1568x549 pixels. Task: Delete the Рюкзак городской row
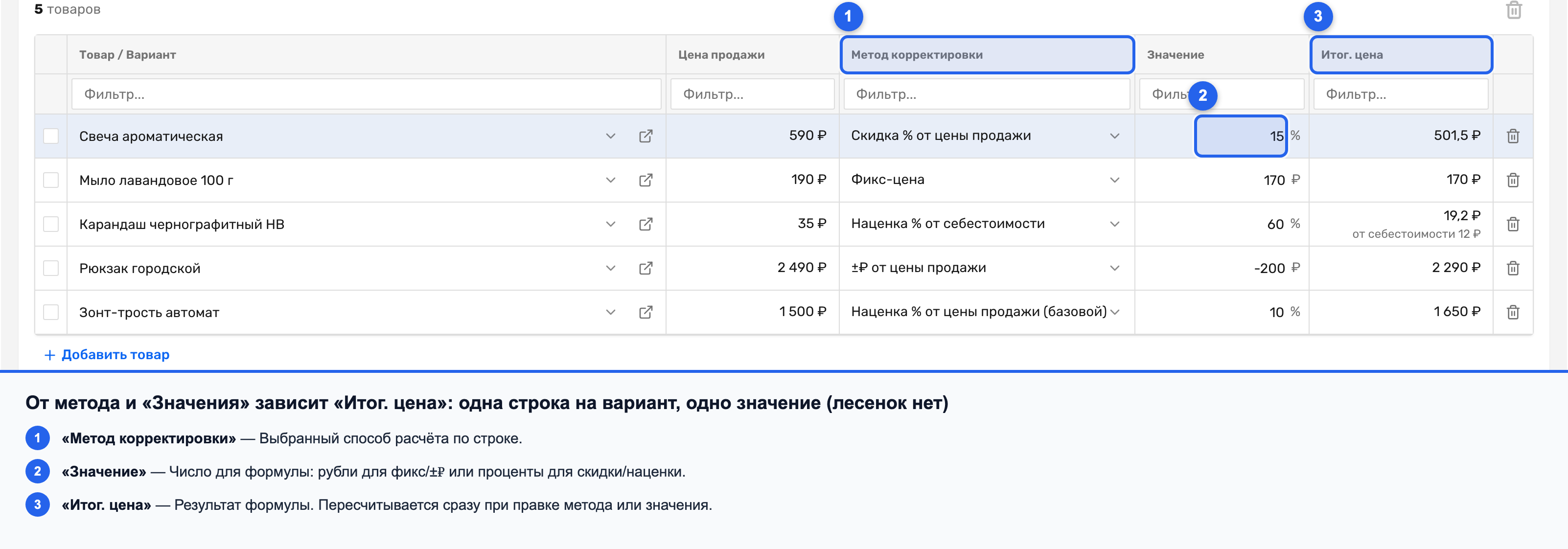click(x=1513, y=268)
